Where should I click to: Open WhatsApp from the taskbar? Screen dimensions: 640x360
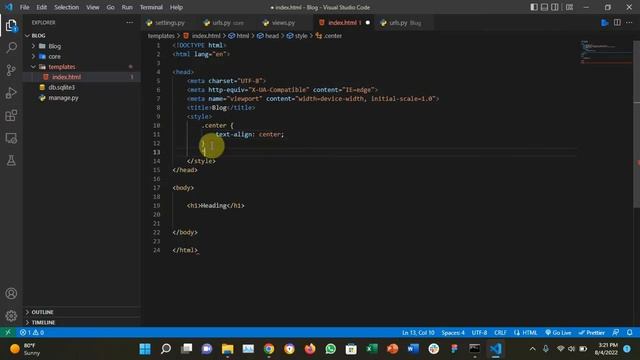331,349
